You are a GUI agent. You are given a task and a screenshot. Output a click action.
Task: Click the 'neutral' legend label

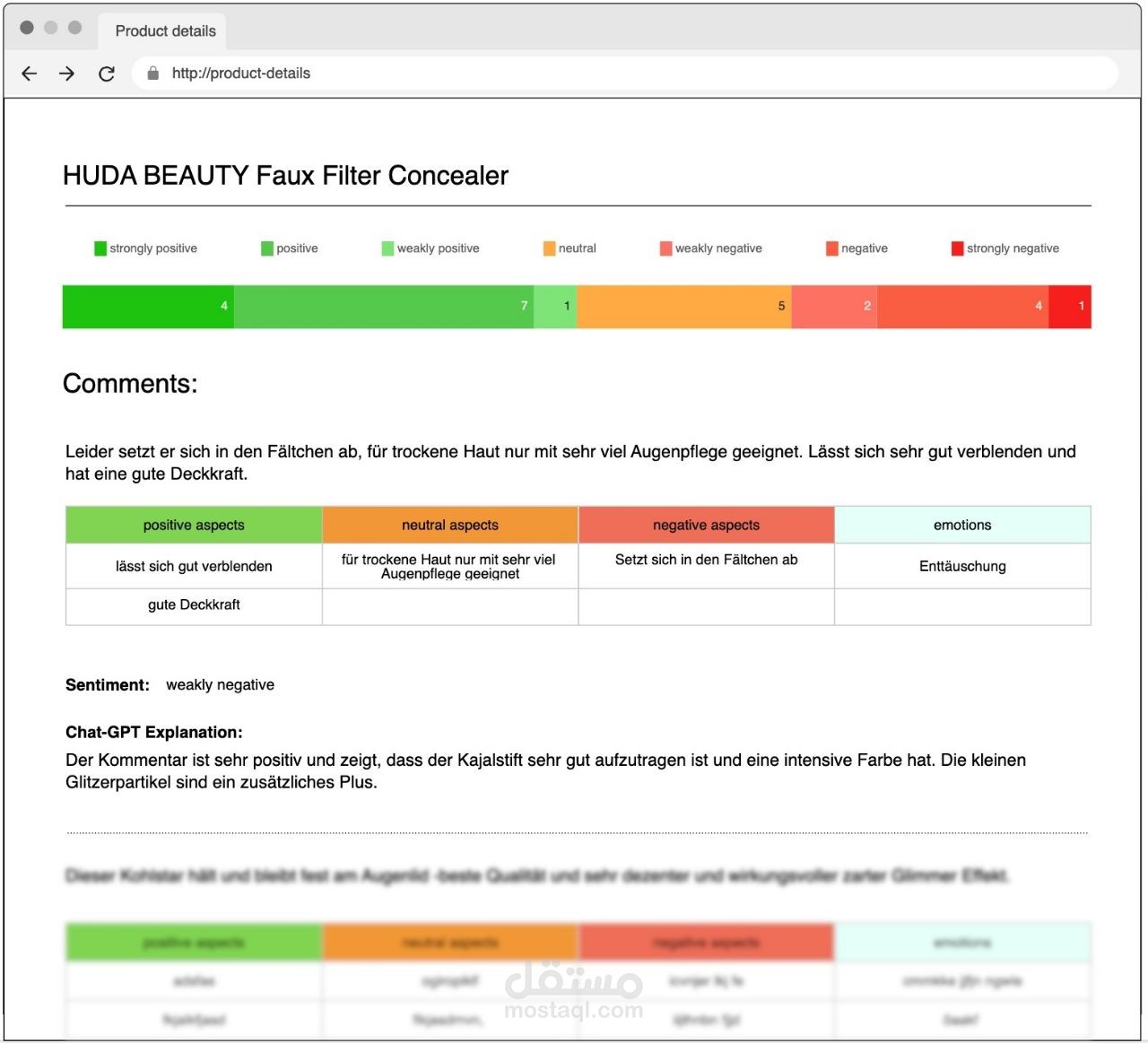click(578, 248)
